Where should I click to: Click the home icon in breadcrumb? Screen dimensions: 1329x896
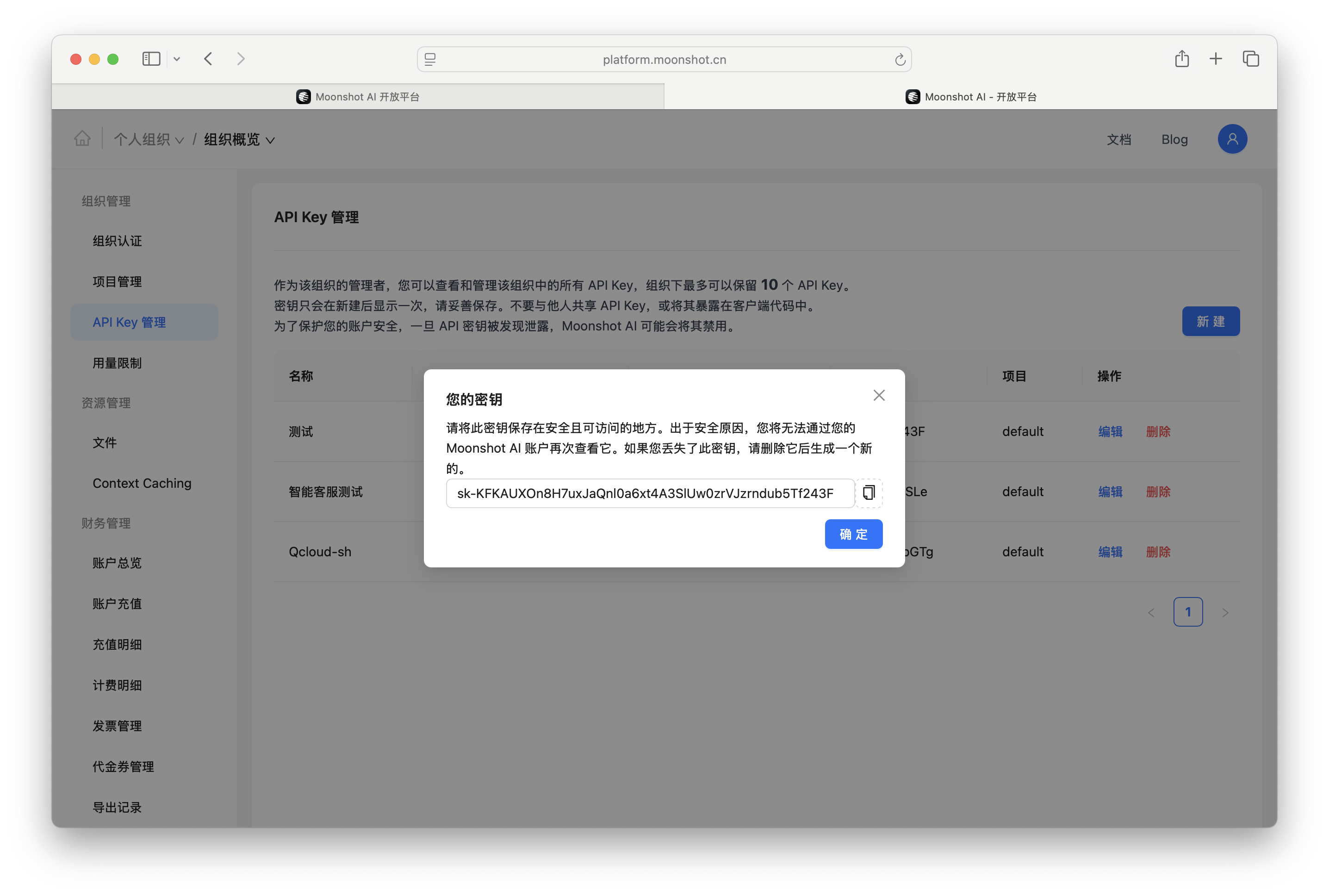[82, 139]
